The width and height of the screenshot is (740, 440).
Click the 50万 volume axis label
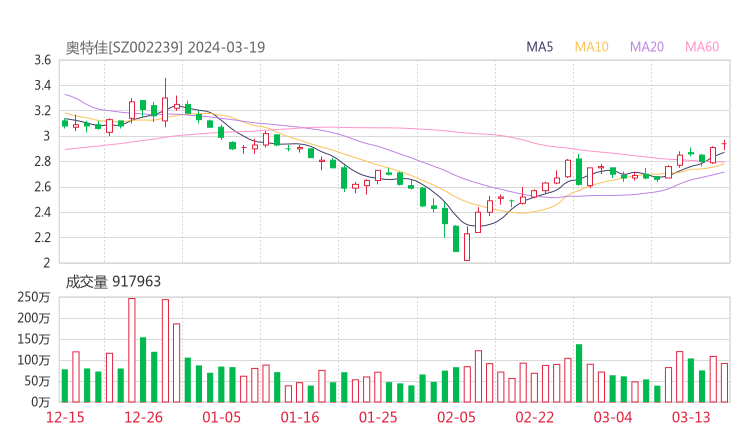[x=37, y=381]
